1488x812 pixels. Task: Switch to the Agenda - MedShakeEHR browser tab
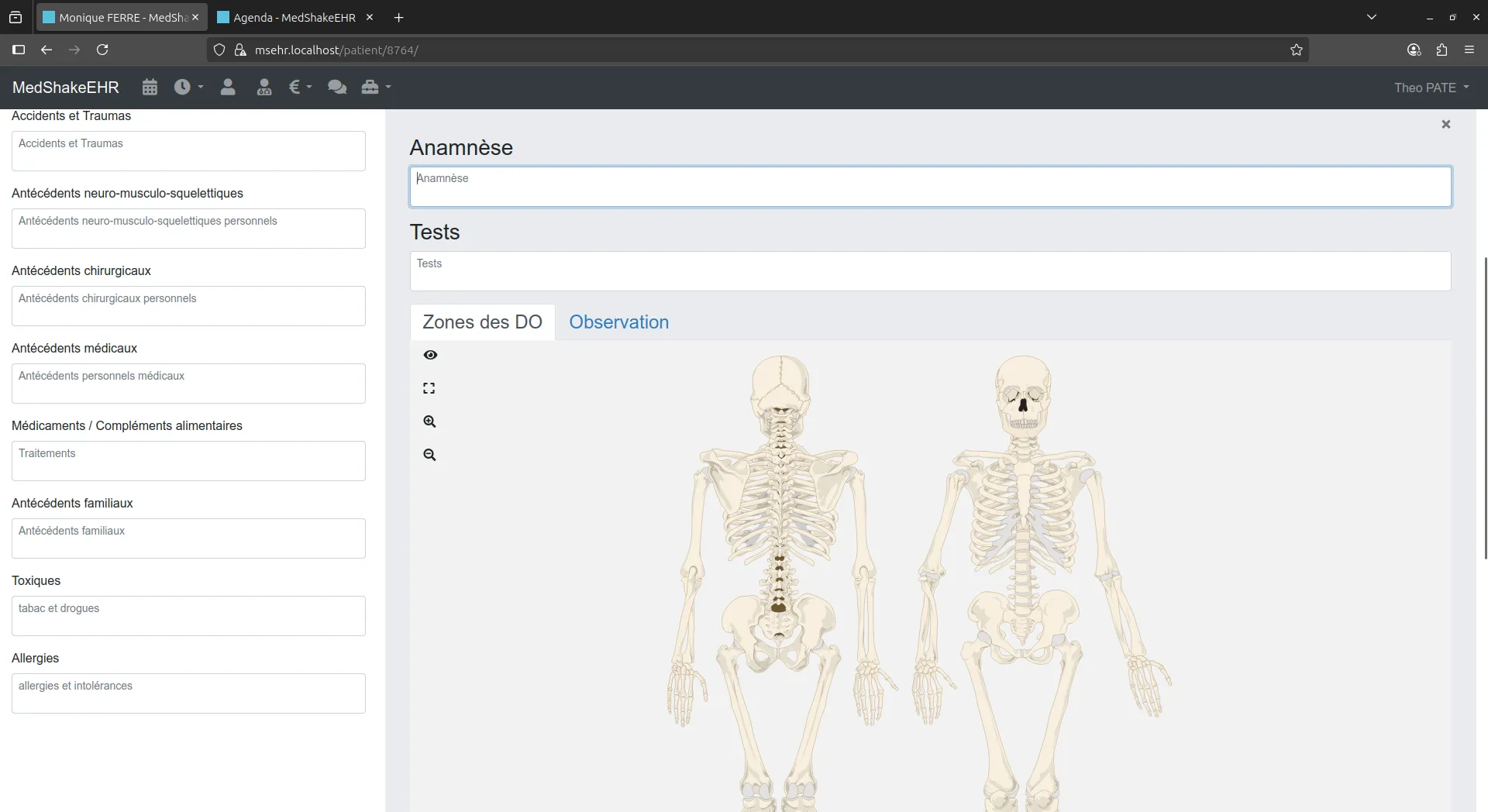coord(293,16)
